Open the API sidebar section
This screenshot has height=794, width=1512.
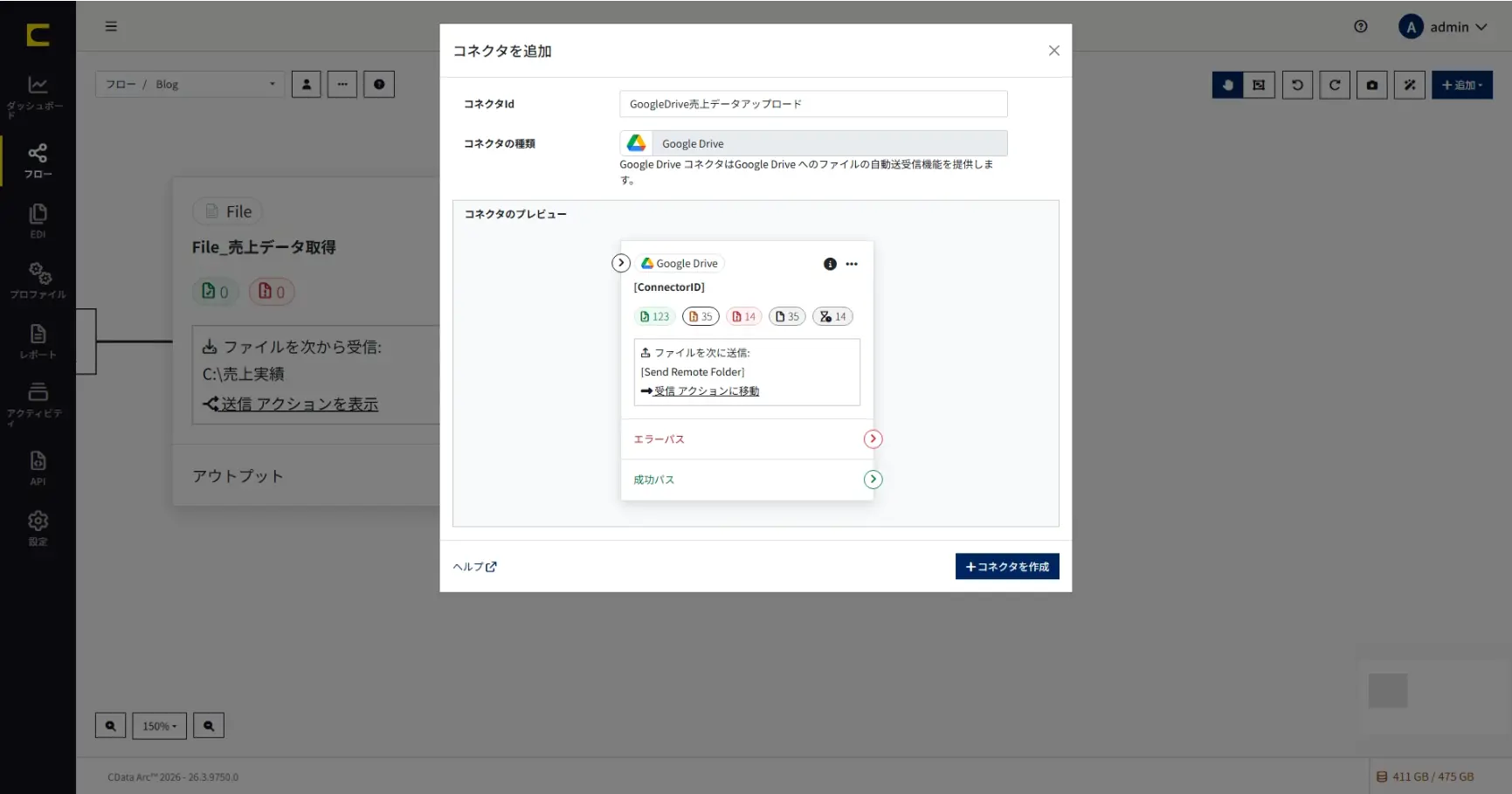(38, 467)
